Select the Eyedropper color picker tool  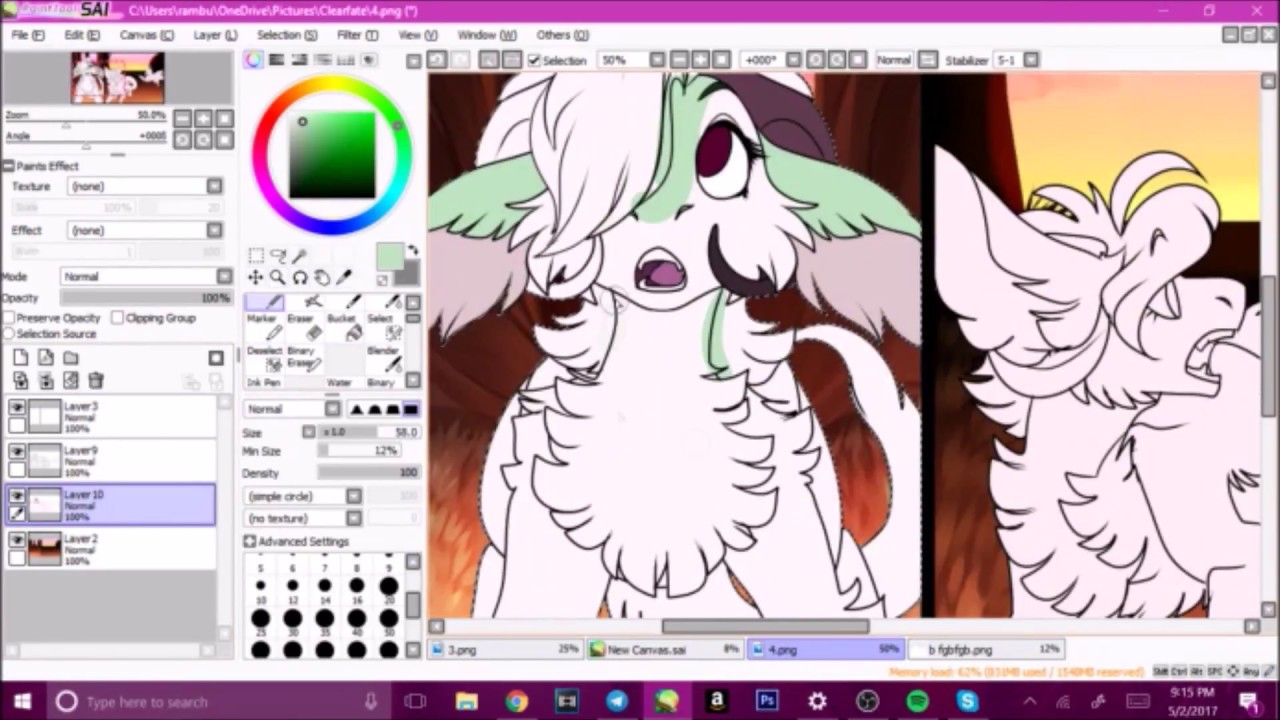343,278
